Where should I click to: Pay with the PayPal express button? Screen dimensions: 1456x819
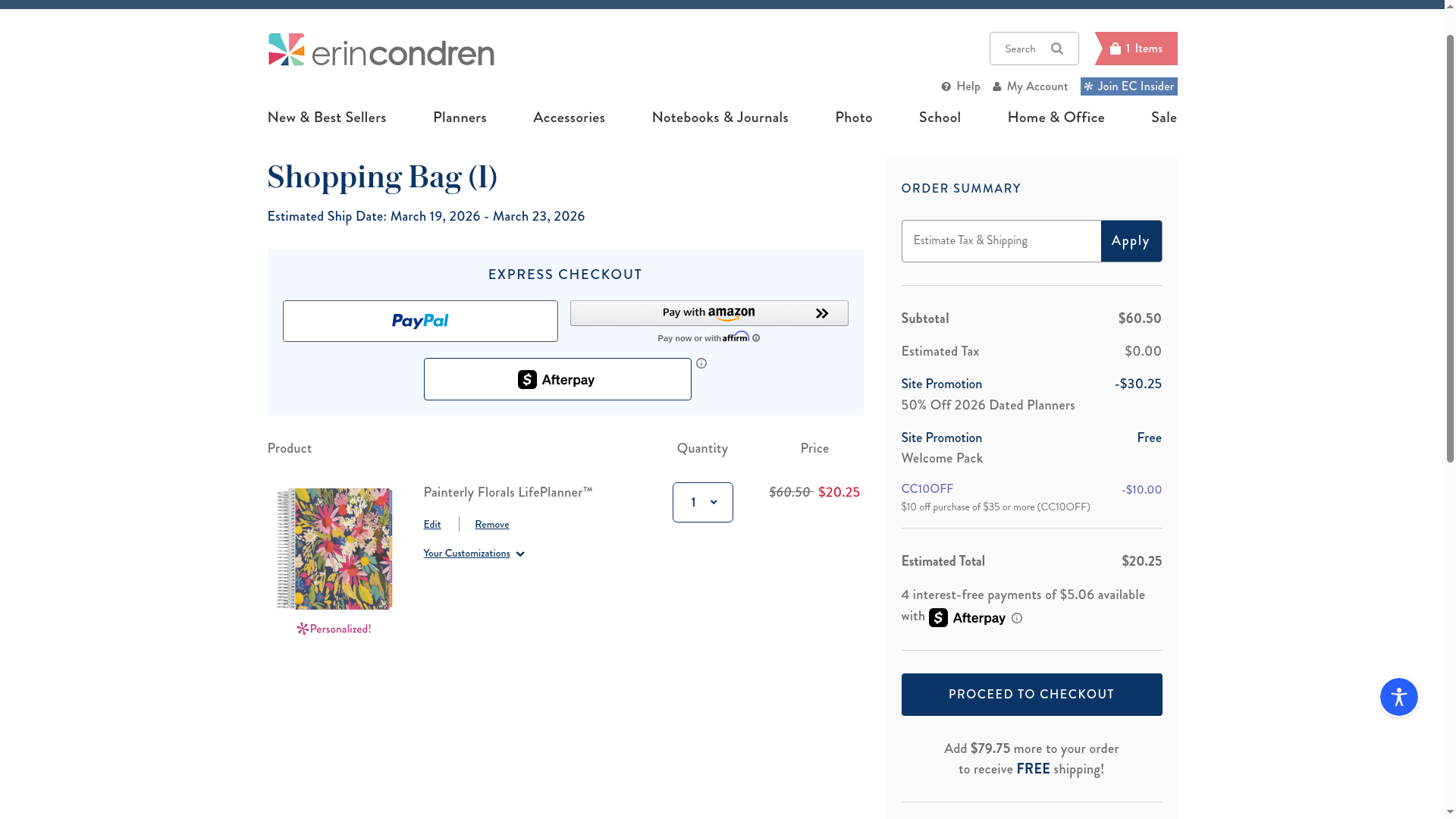[420, 322]
